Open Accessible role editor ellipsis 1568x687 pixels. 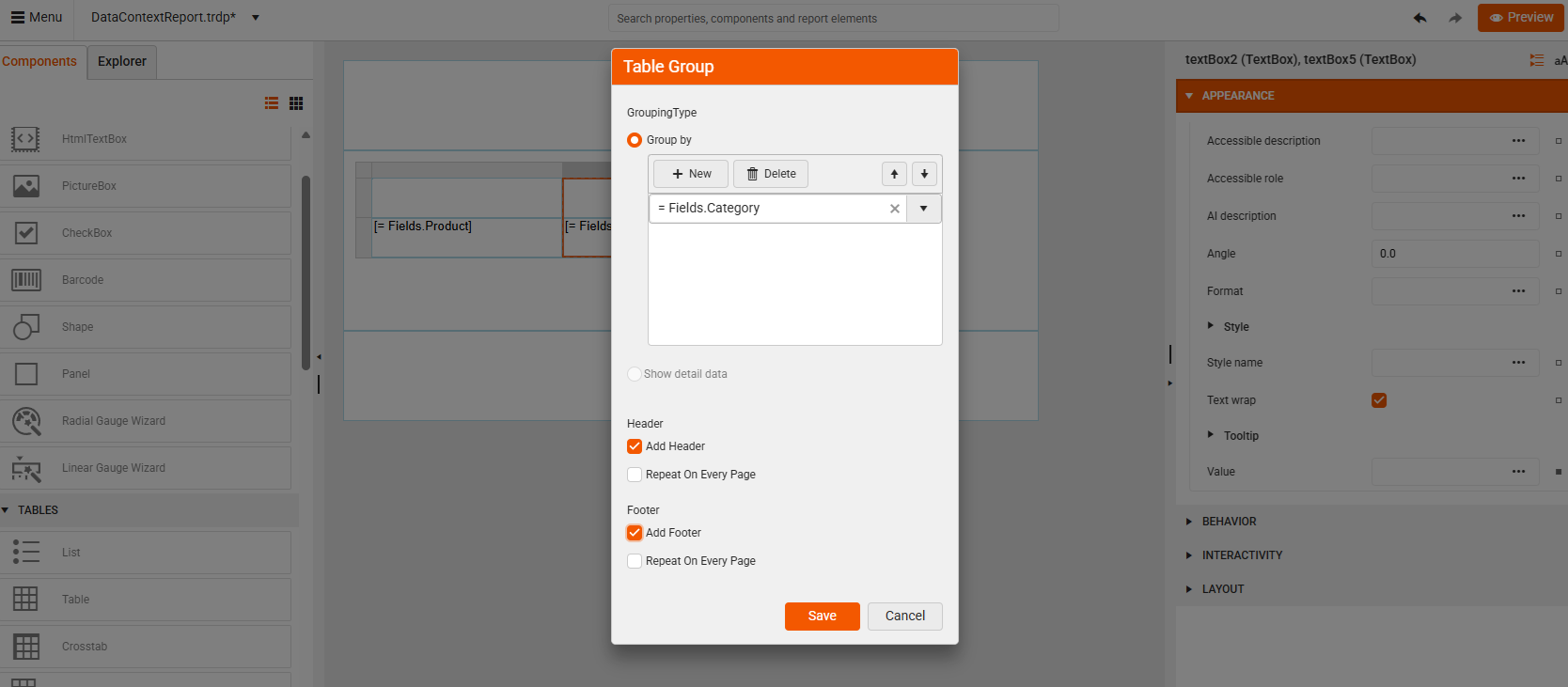click(x=1518, y=179)
